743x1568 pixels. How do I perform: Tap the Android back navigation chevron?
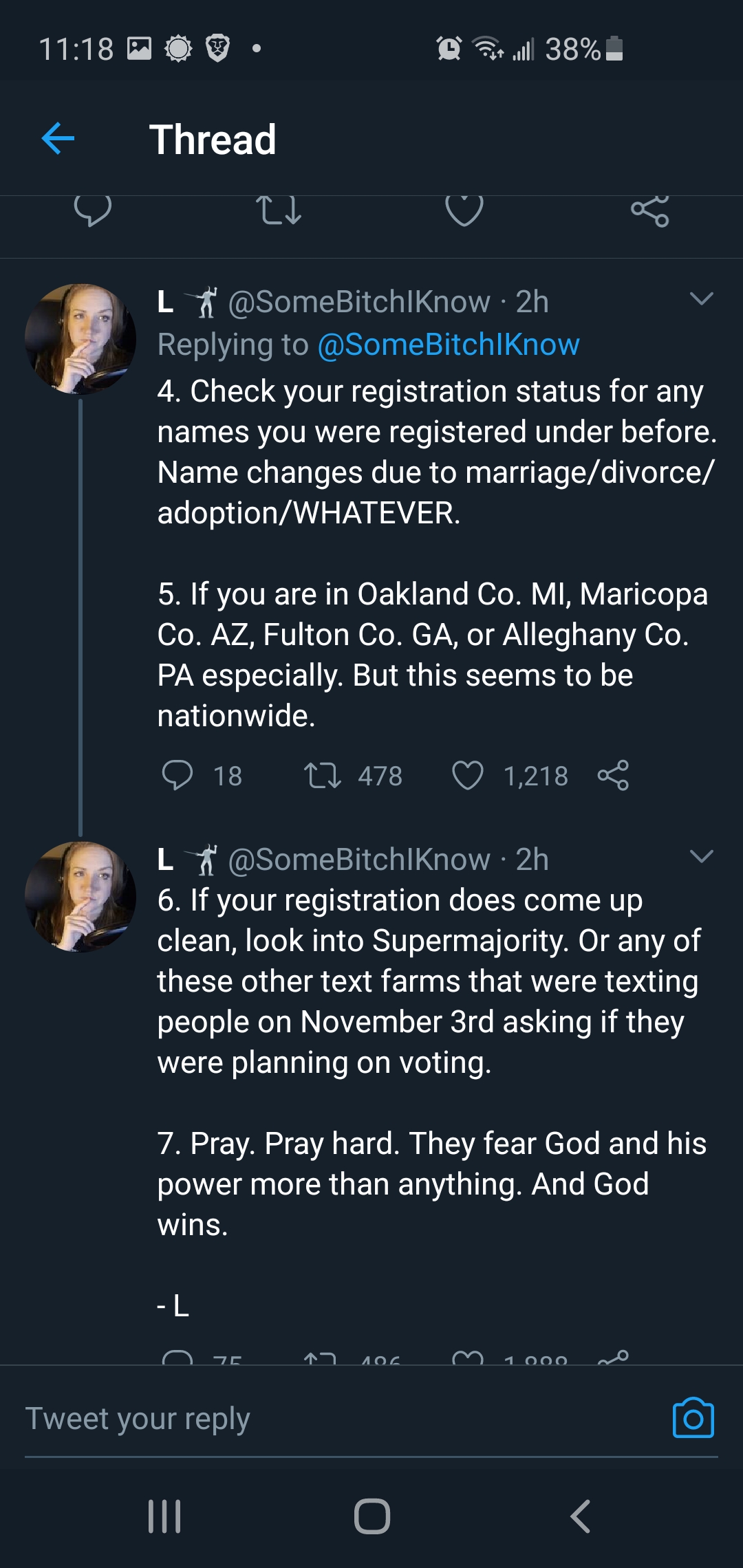coord(580,1516)
